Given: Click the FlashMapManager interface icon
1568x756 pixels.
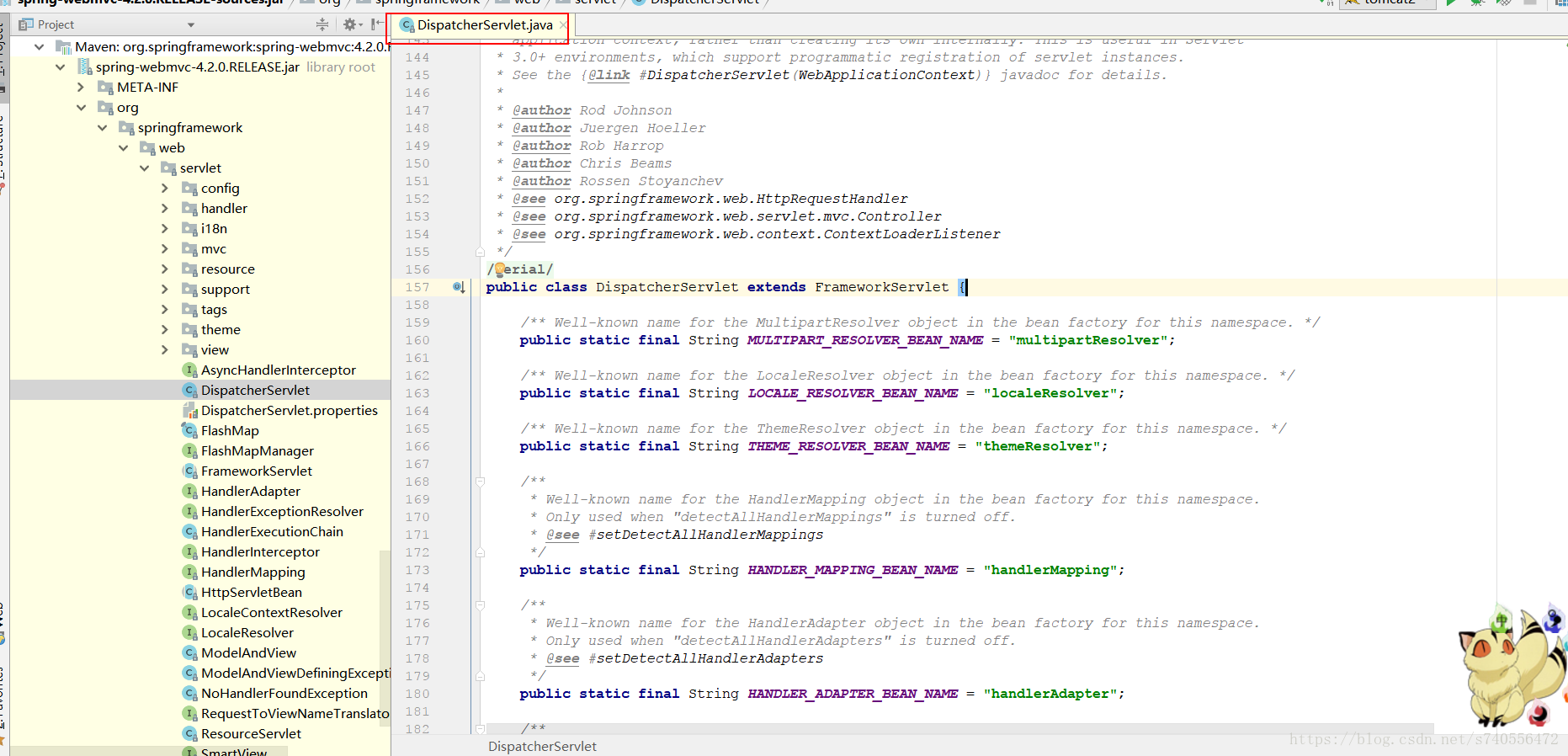Looking at the screenshot, I should tap(190, 451).
